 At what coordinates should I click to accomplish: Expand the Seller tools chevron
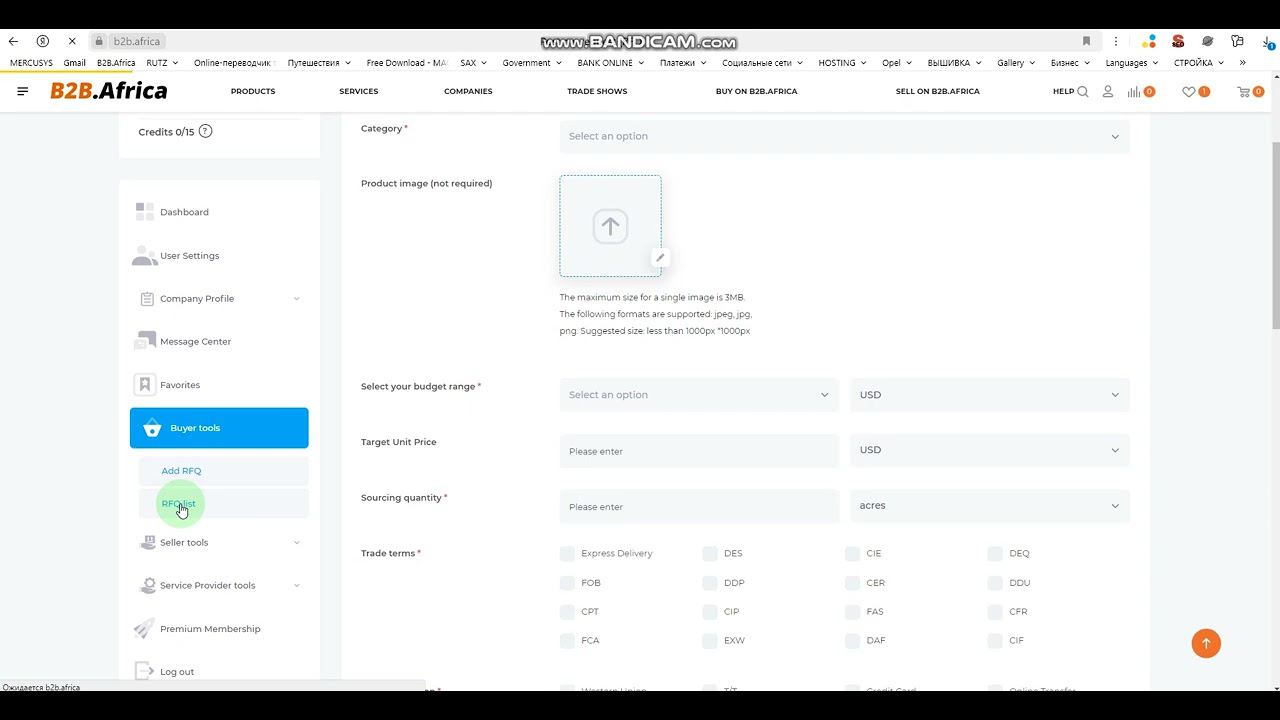click(297, 542)
